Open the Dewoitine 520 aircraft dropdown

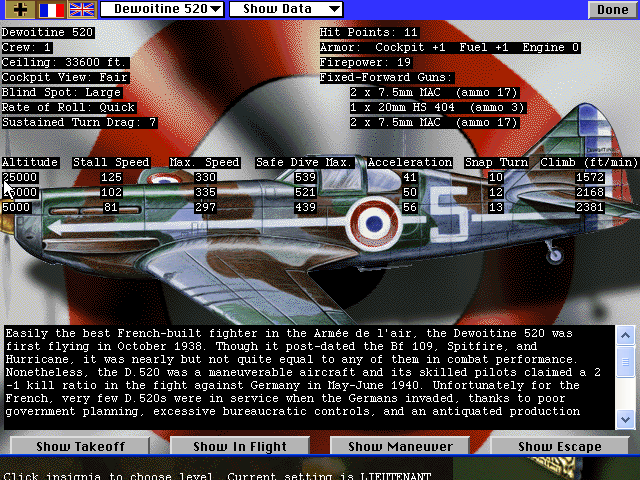click(x=162, y=9)
